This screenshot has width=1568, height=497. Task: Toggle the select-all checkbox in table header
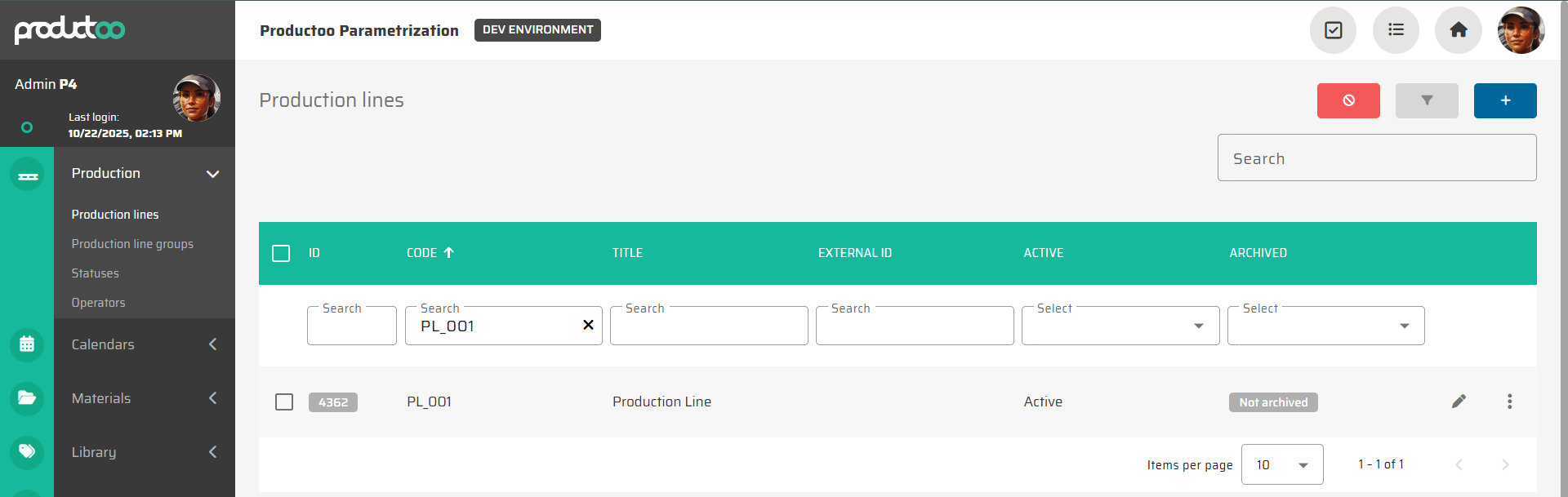click(x=281, y=253)
